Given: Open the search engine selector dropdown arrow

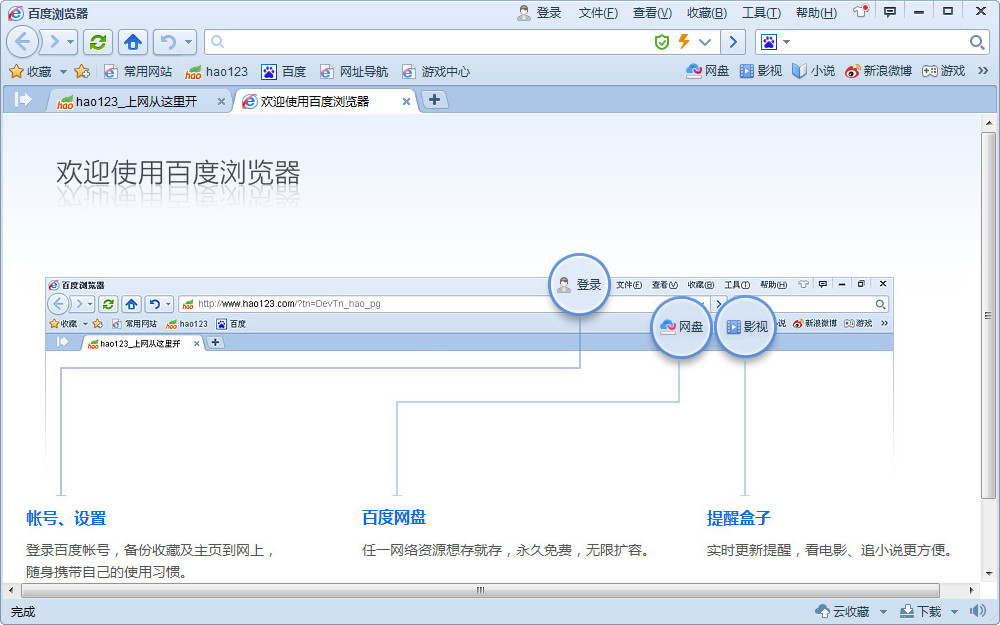Looking at the screenshot, I should pos(786,42).
